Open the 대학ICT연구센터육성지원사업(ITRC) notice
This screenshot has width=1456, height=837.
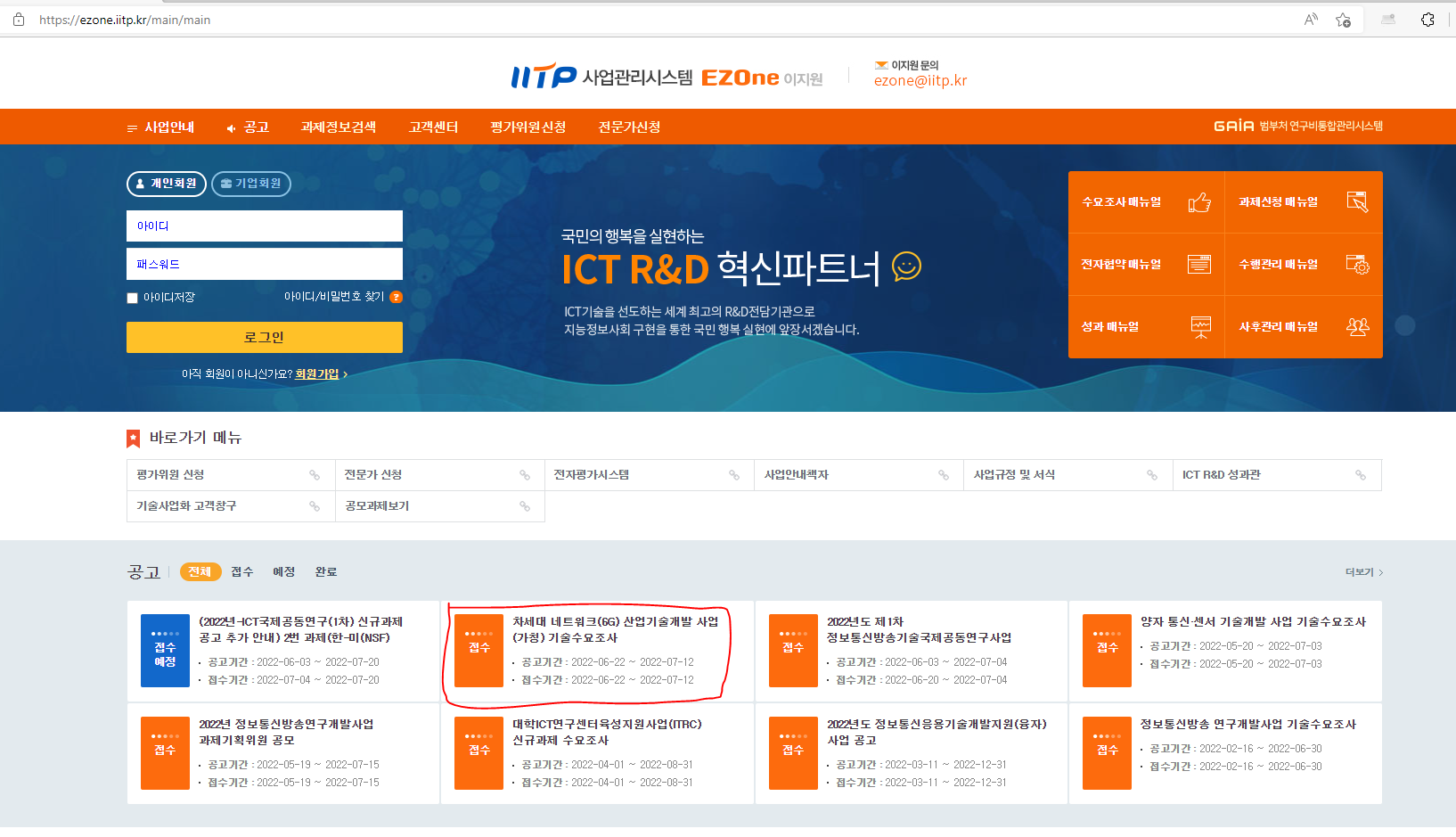point(607,733)
